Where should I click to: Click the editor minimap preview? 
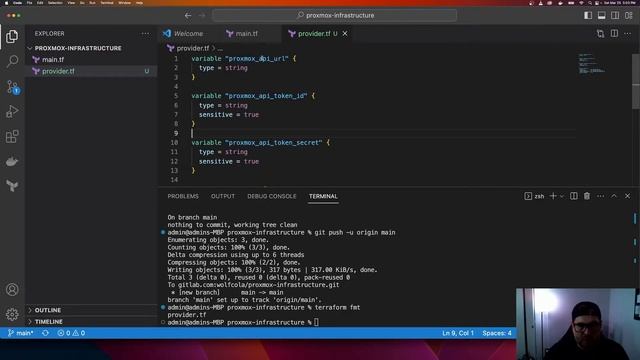(592, 63)
